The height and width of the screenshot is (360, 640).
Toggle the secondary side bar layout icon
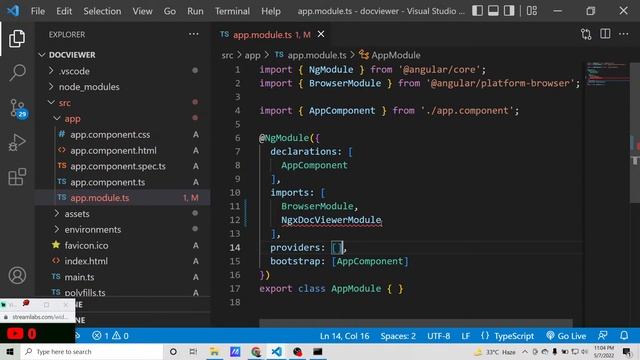(x=509, y=11)
